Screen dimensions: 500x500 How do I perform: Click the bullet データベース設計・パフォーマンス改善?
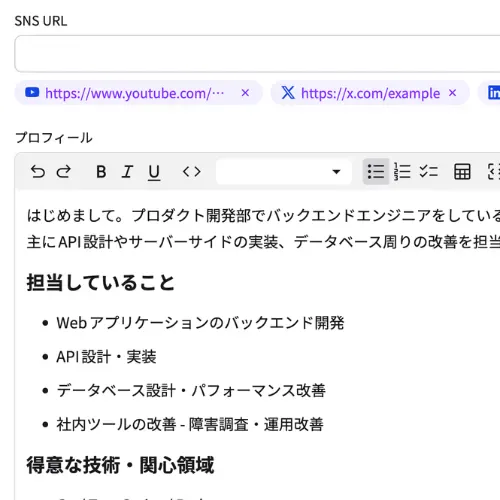pyautogui.click(x=191, y=390)
